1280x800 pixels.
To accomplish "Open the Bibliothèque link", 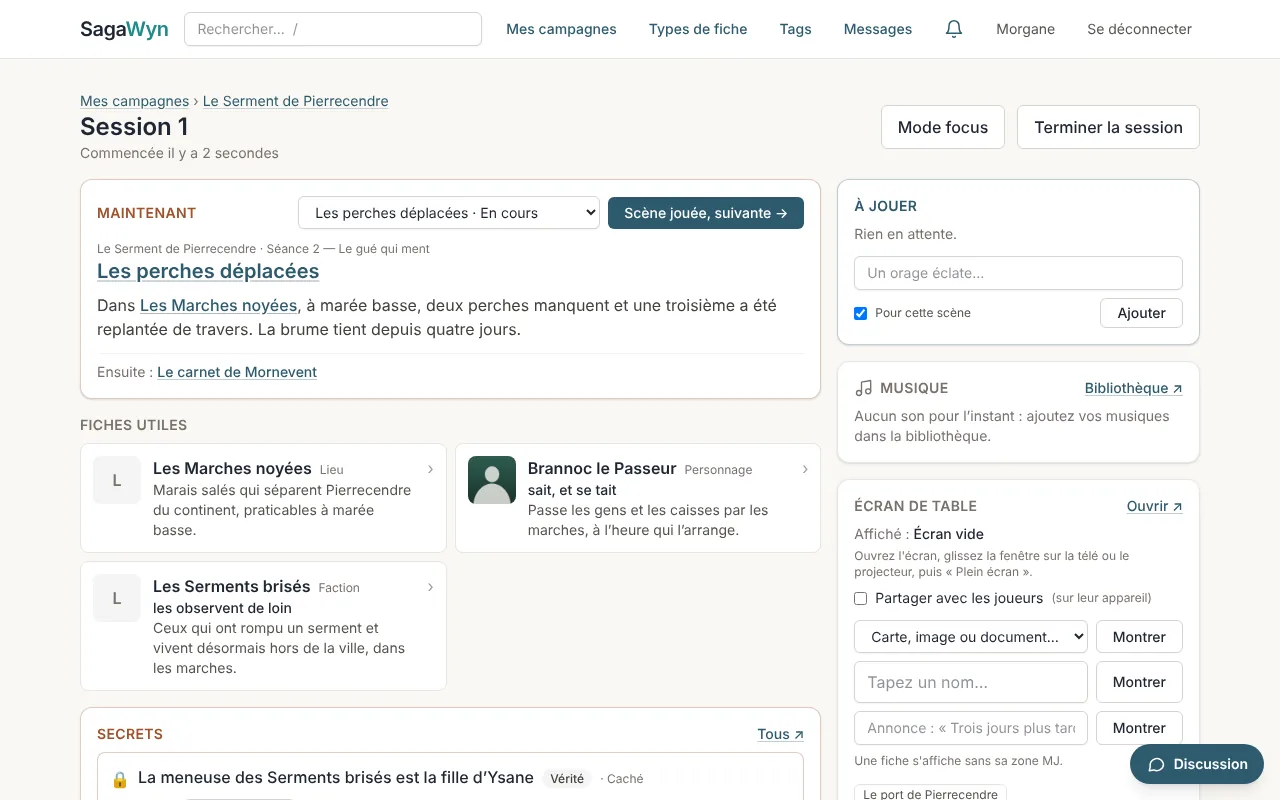I will 1133,388.
